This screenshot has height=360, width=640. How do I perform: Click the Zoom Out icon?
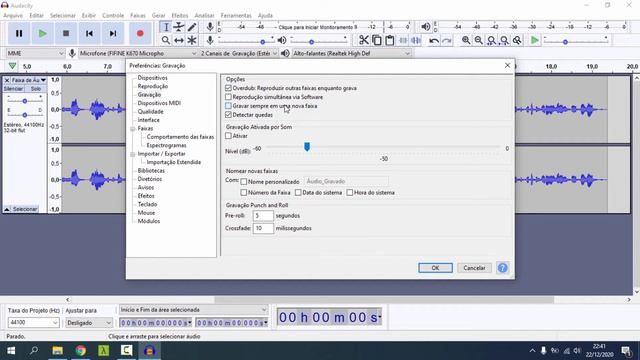click(478, 40)
